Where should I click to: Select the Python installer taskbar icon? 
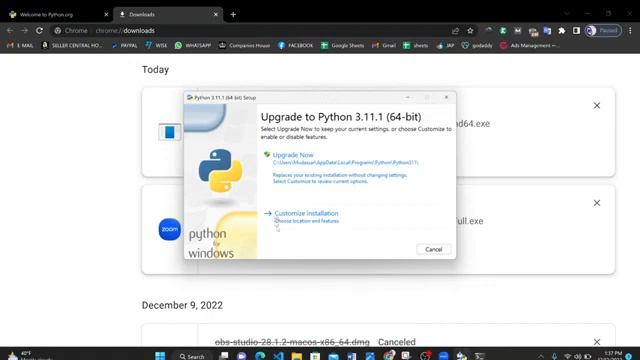(x=462, y=356)
